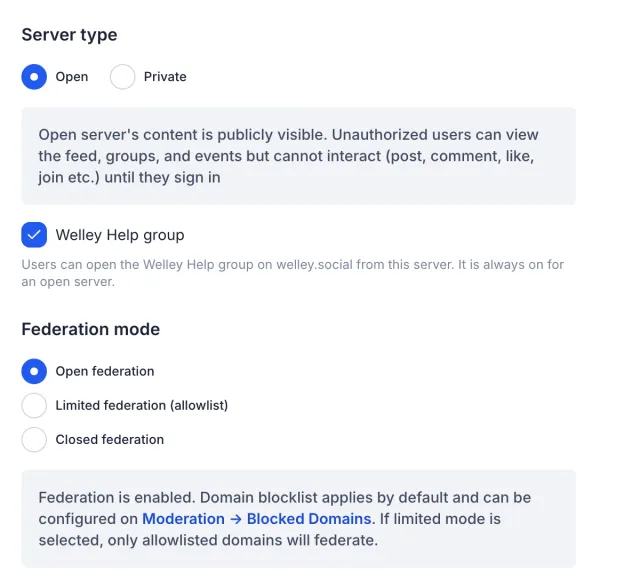The width and height of the screenshot is (640, 572).
Task: Click the Welley Help group helper text
Action: (x=293, y=273)
